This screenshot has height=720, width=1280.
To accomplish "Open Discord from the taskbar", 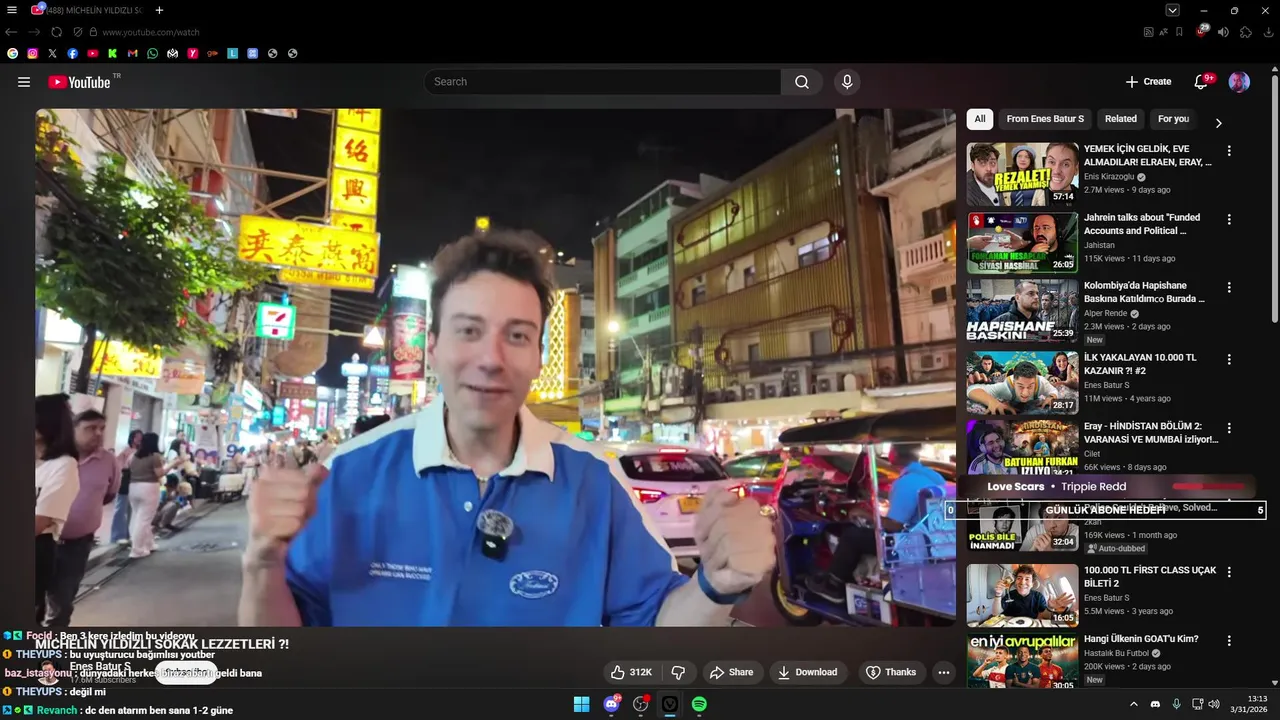I will (x=611, y=704).
